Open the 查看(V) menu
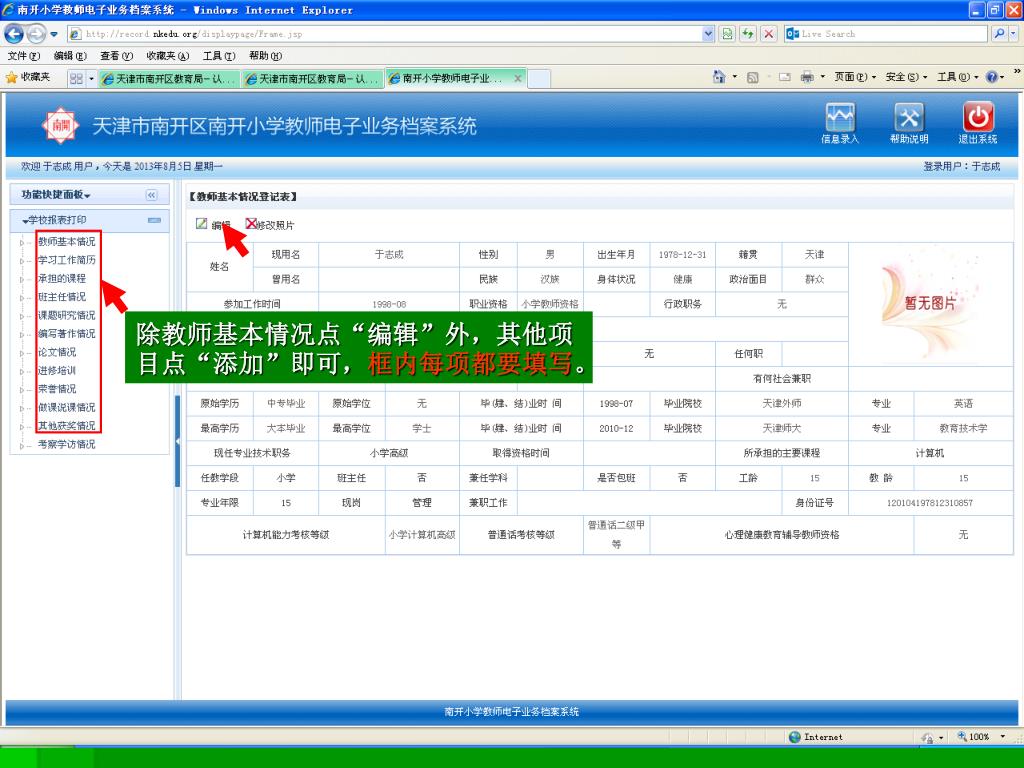The image size is (1024, 768). click(116, 56)
